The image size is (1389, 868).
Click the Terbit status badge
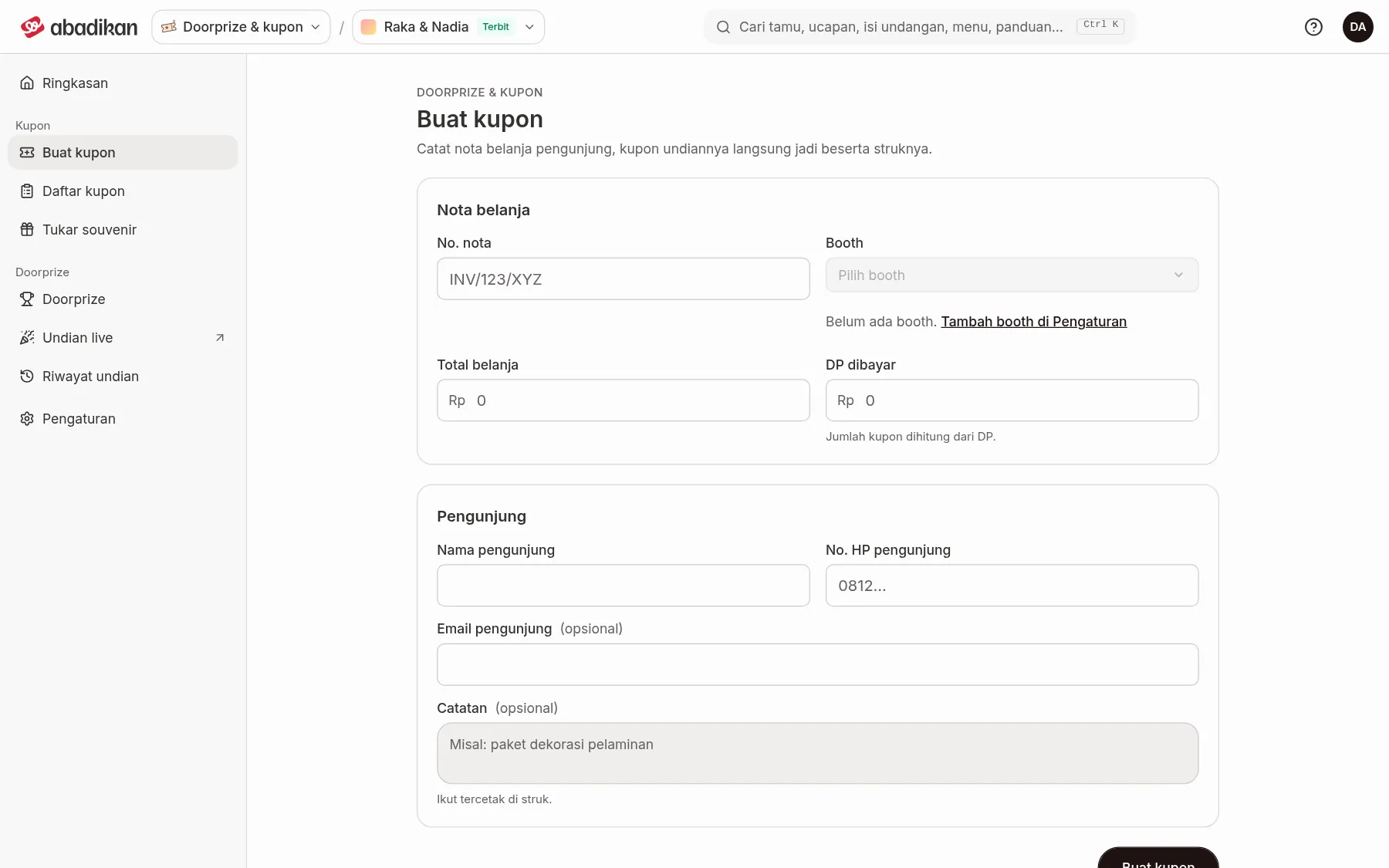pos(495,27)
